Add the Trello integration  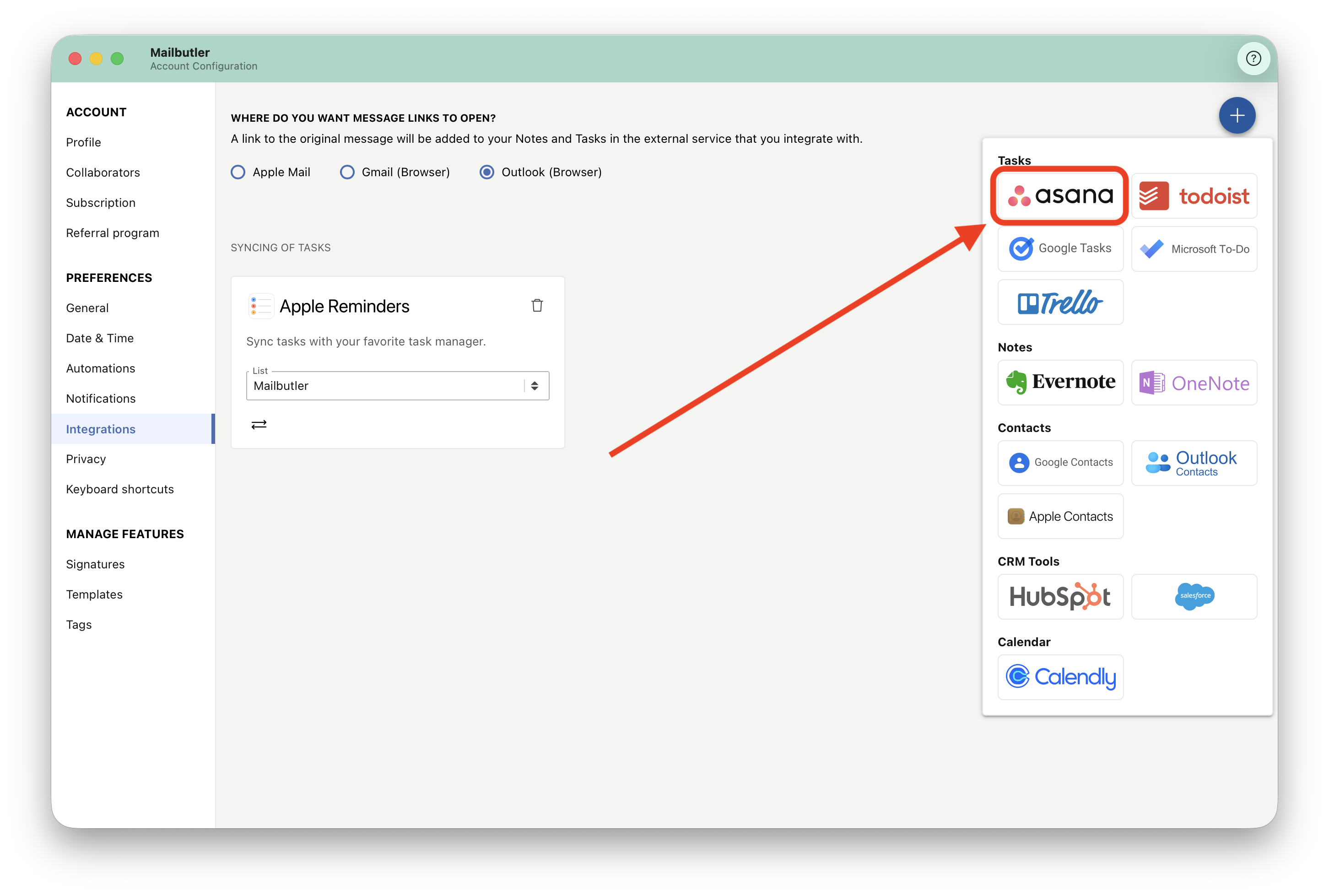point(1060,302)
